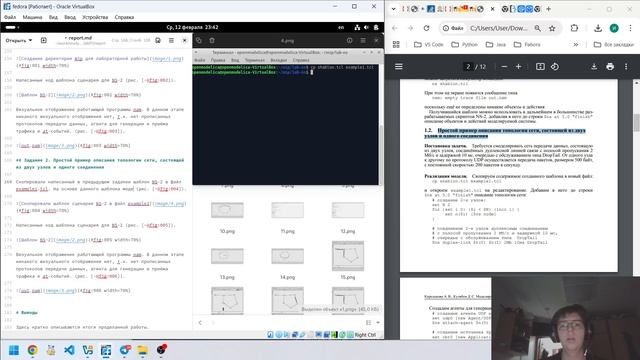The height and width of the screenshot is (360, 640).
Task: Expand hidden bookmarks chevron
Action: [576, 44]
